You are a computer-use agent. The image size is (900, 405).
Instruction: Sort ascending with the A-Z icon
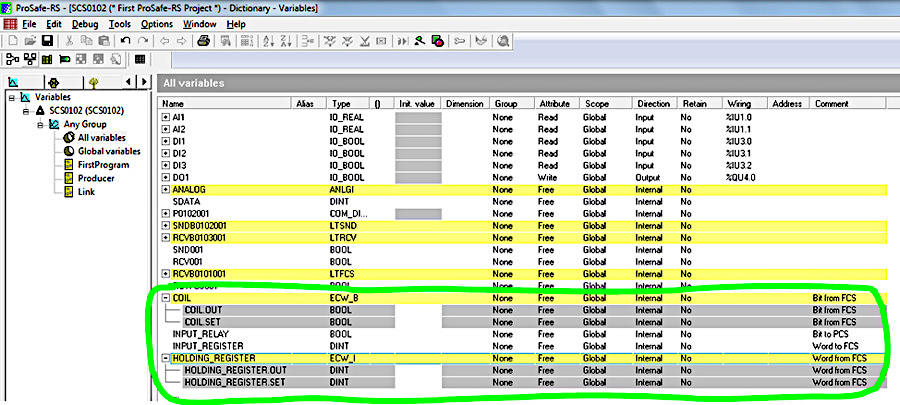click(x=269, y=41)
